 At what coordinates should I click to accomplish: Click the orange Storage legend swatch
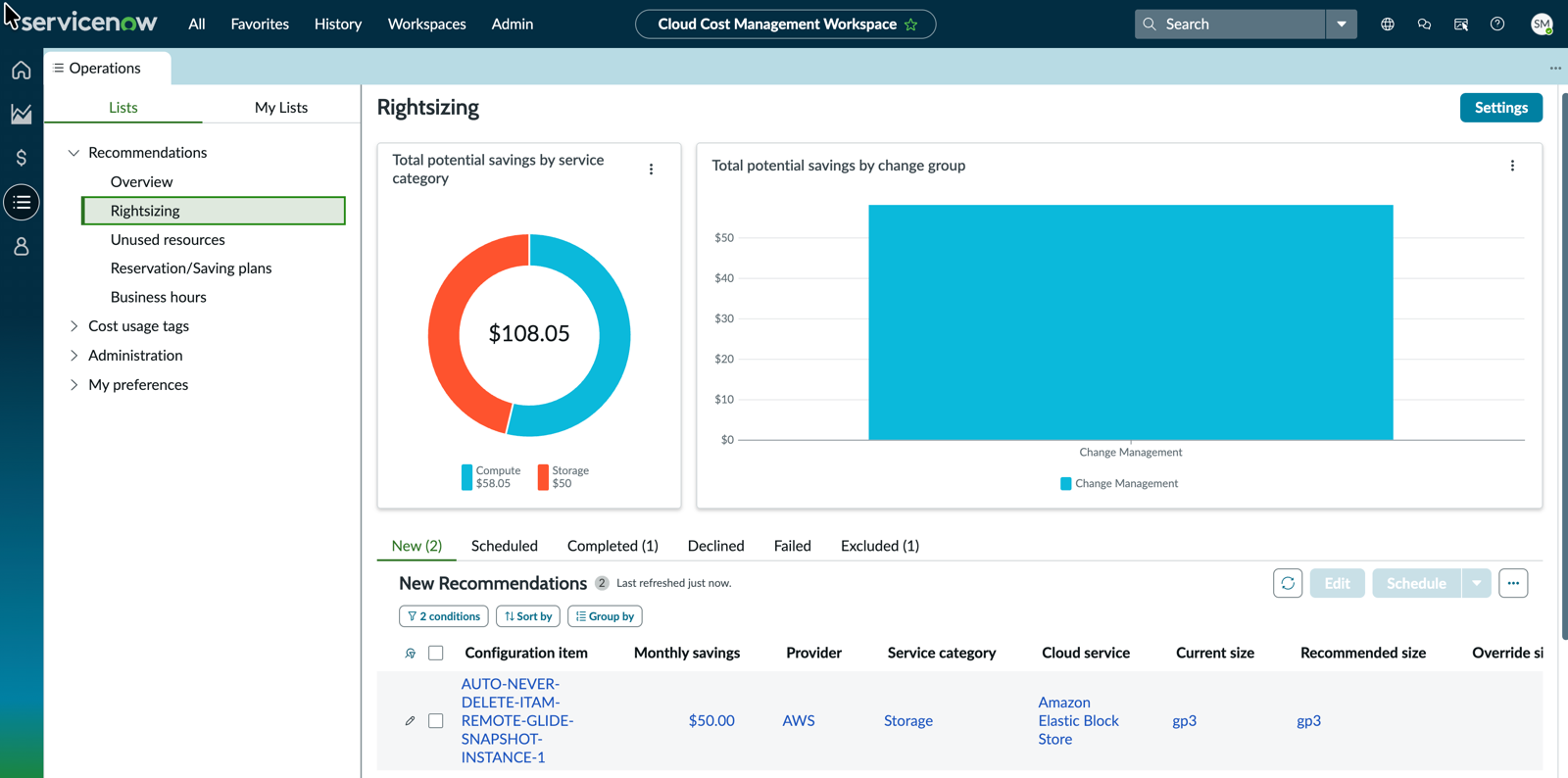tap(543, 477)
